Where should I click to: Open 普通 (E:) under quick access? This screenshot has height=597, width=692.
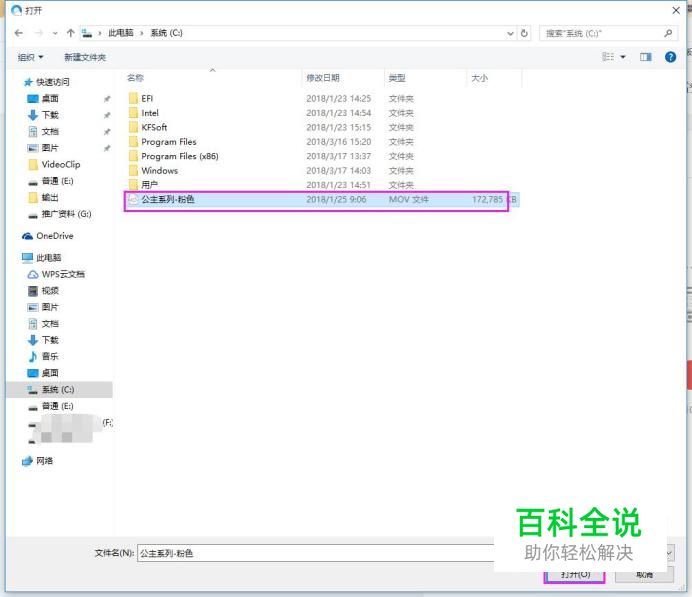(x=57, y=181)
